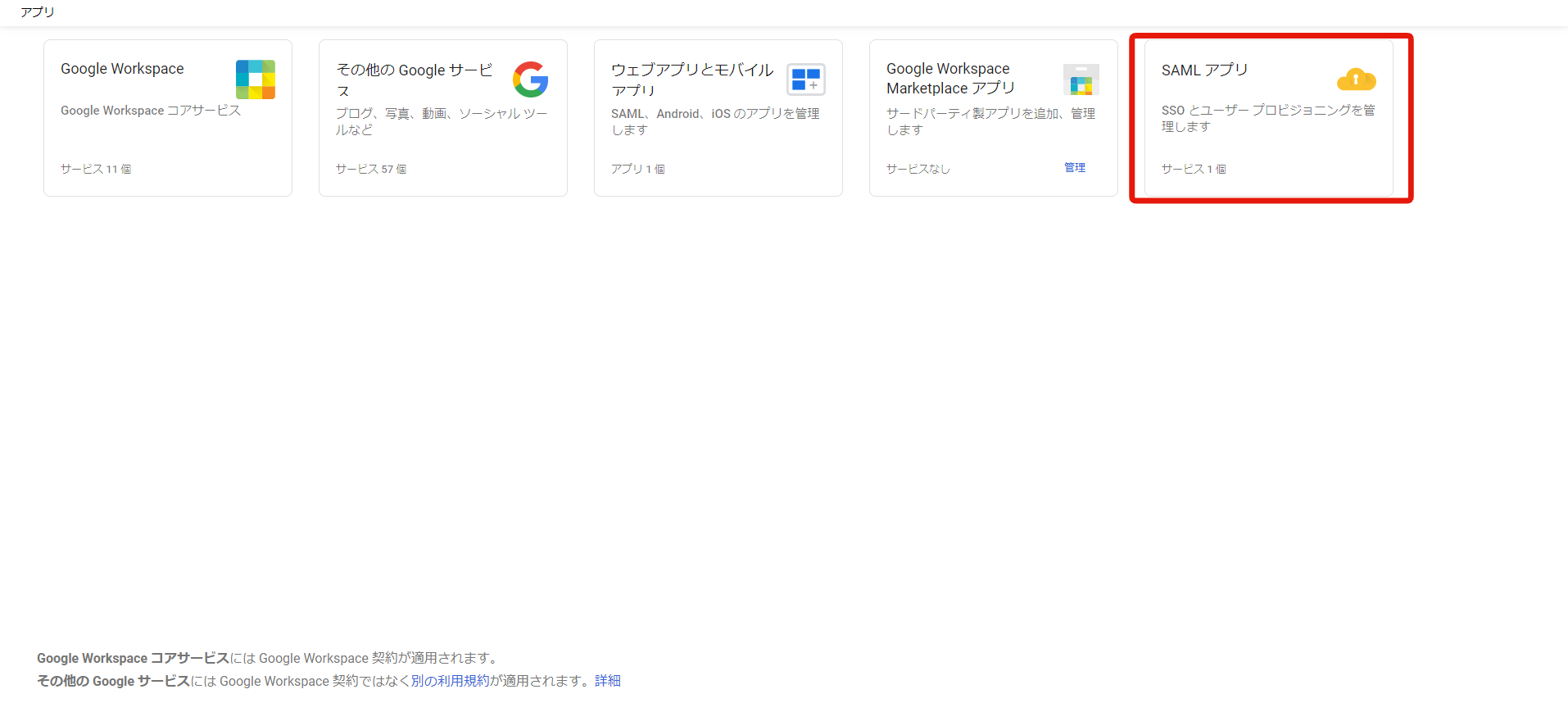Click 'サービスなし' text
Screen dimensions: 1568x712
(918, 169)
